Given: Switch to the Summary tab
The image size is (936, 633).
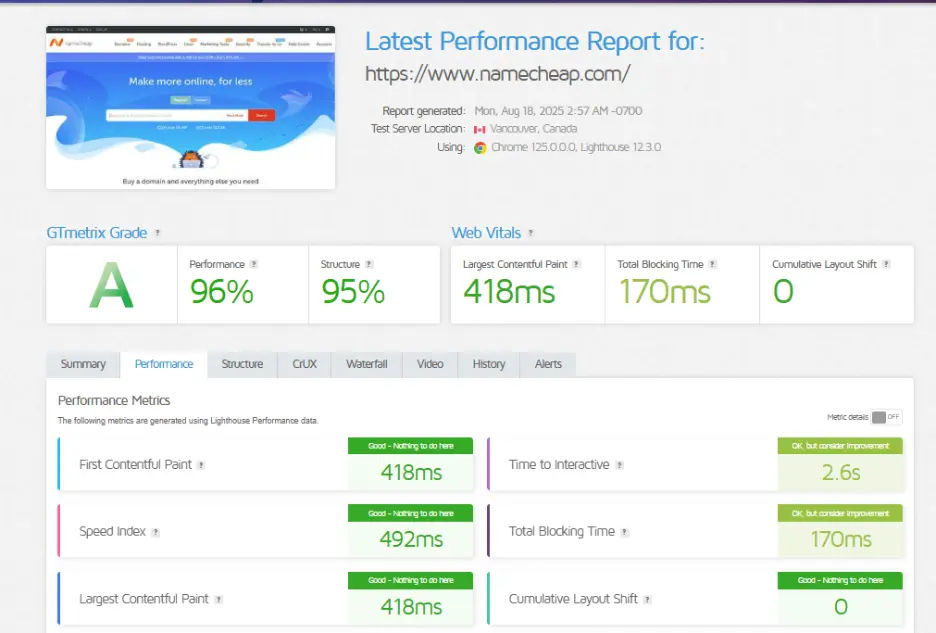Looking at the screenshot, I should click(83, 364).
